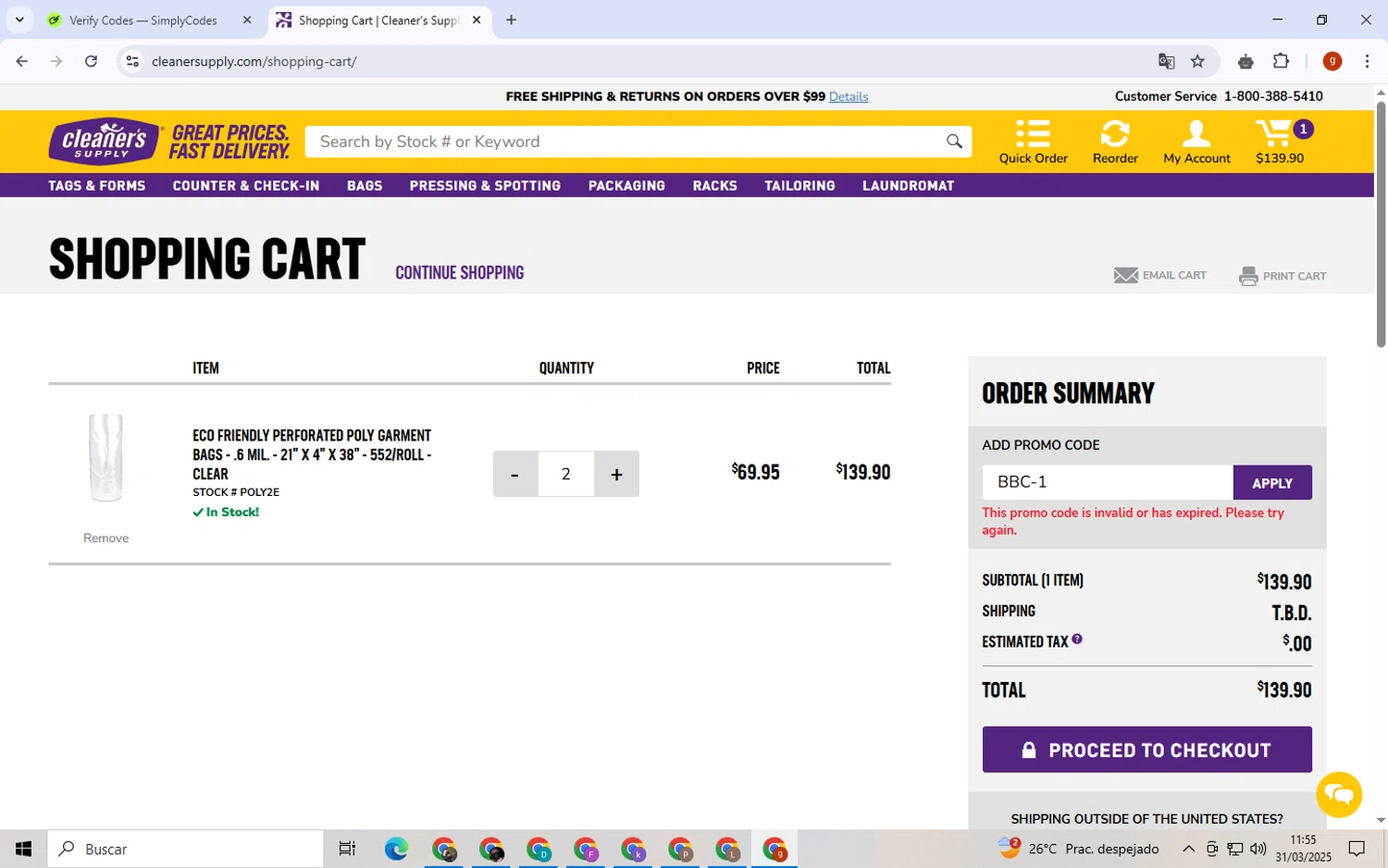Open a new browser tab
Screen dimensions: 1388x868
coord(511,19)
